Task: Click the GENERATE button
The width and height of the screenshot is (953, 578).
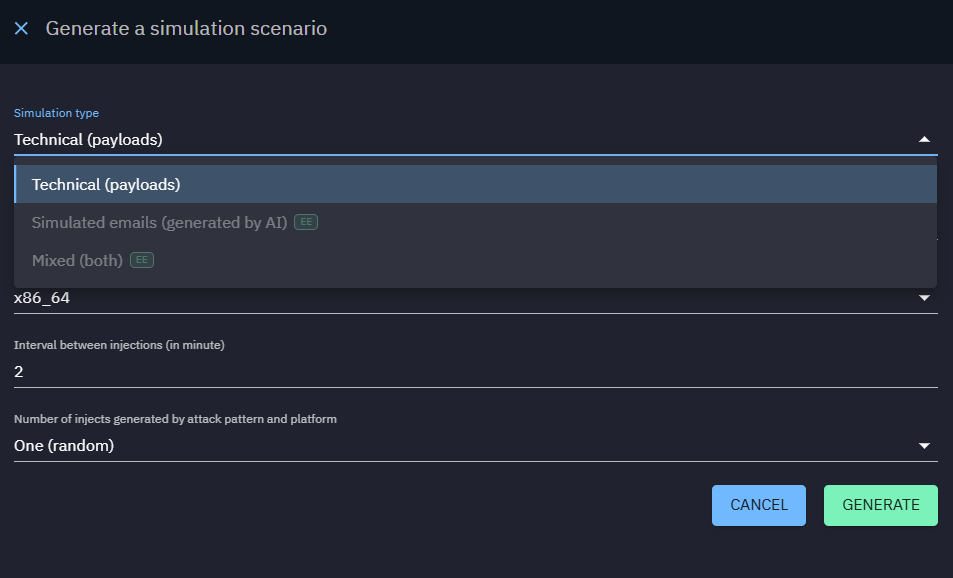Action: pos(880,505)
